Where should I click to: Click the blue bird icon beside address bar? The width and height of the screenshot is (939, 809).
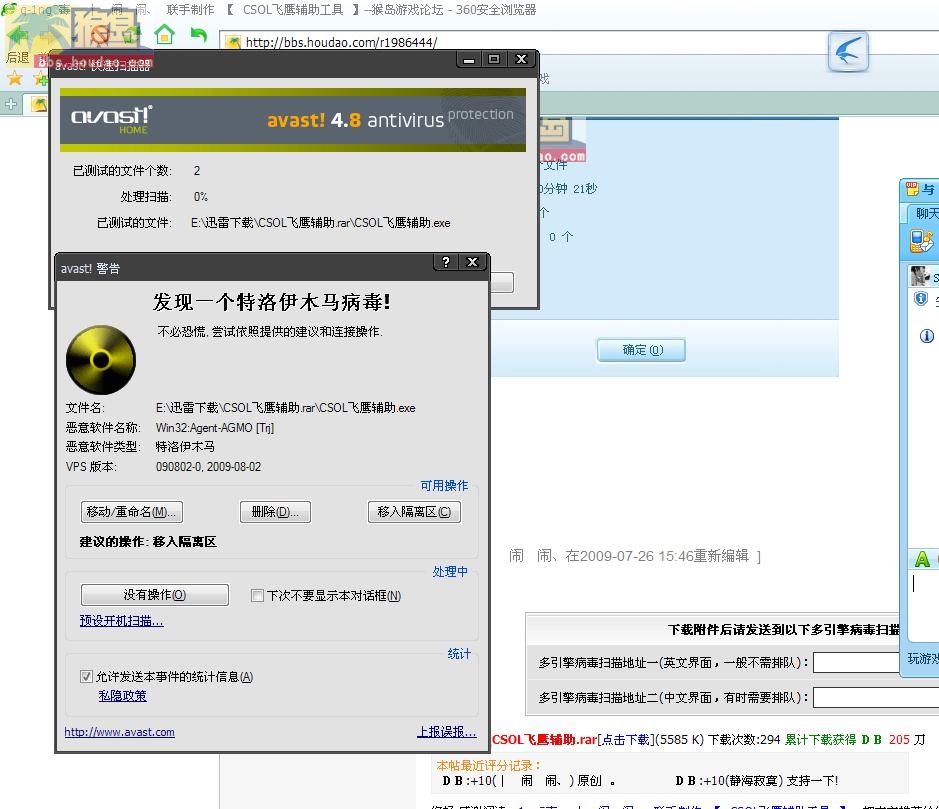(x=848, y=52)
